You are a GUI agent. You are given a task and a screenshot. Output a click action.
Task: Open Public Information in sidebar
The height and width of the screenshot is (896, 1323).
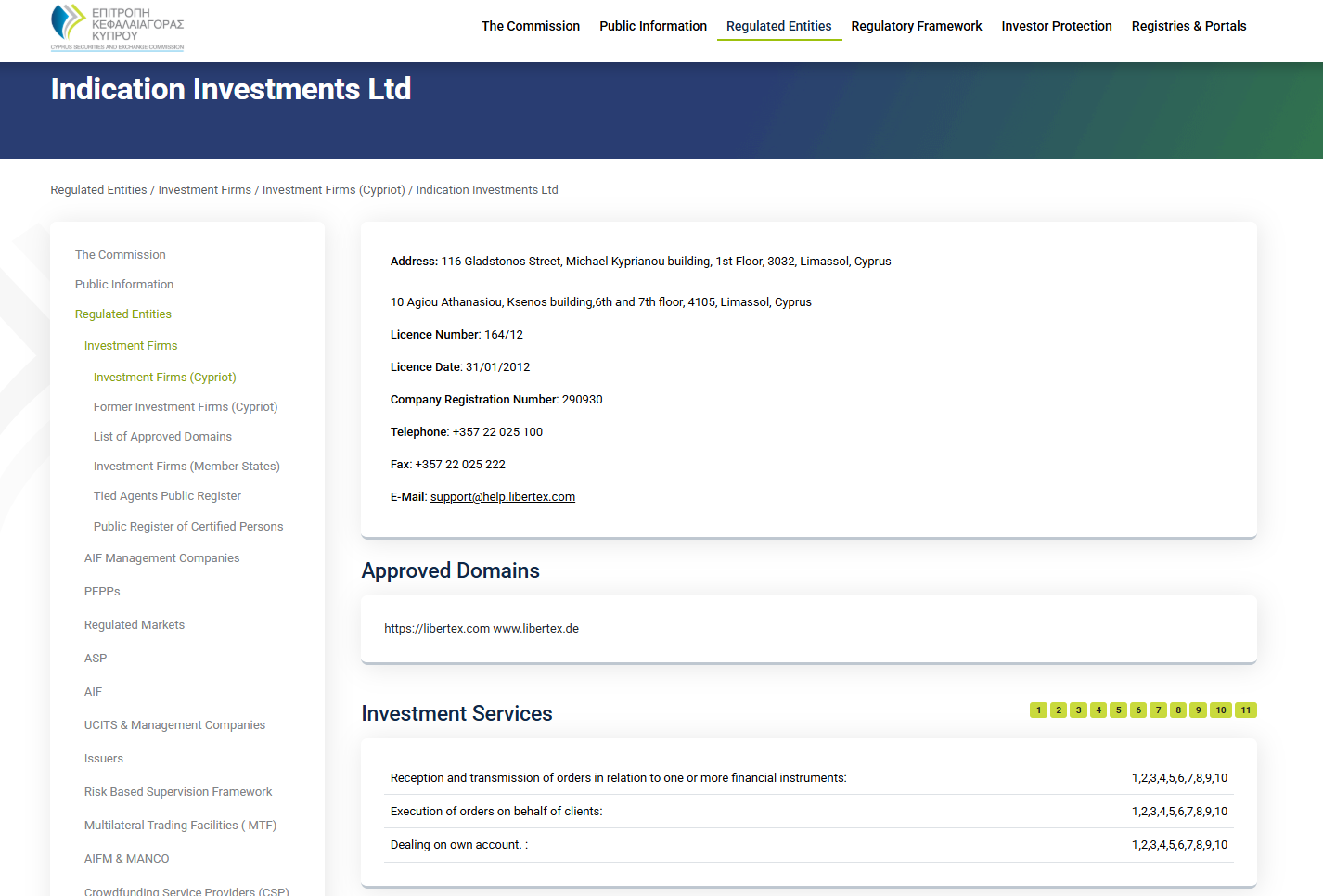click(124, 285)
